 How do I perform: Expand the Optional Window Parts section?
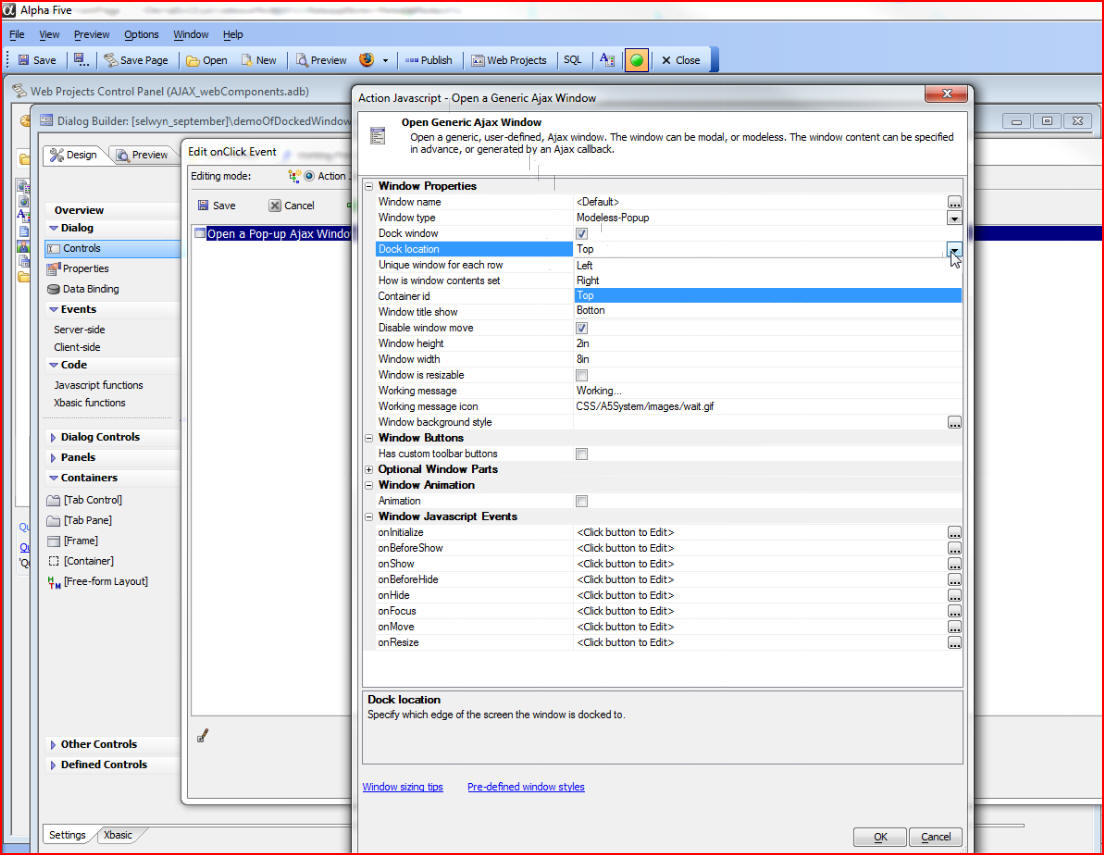(369, 470)
